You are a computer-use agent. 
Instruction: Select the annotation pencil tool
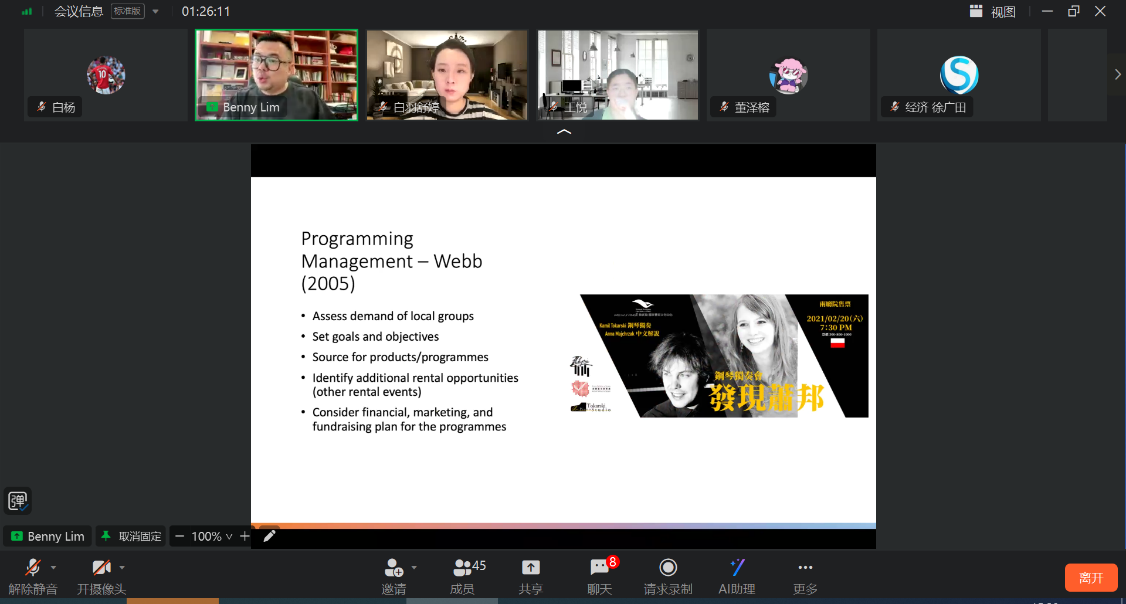(x=269, y=536)
